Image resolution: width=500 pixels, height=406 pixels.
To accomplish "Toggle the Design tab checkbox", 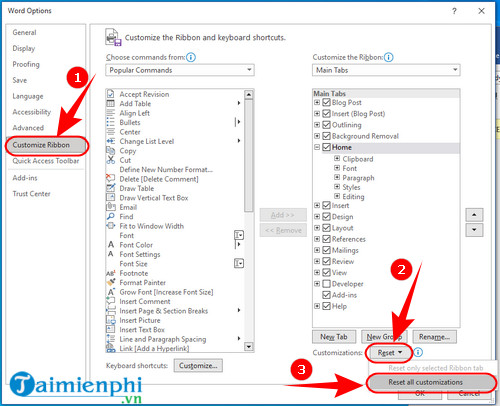I will (326, 217).
